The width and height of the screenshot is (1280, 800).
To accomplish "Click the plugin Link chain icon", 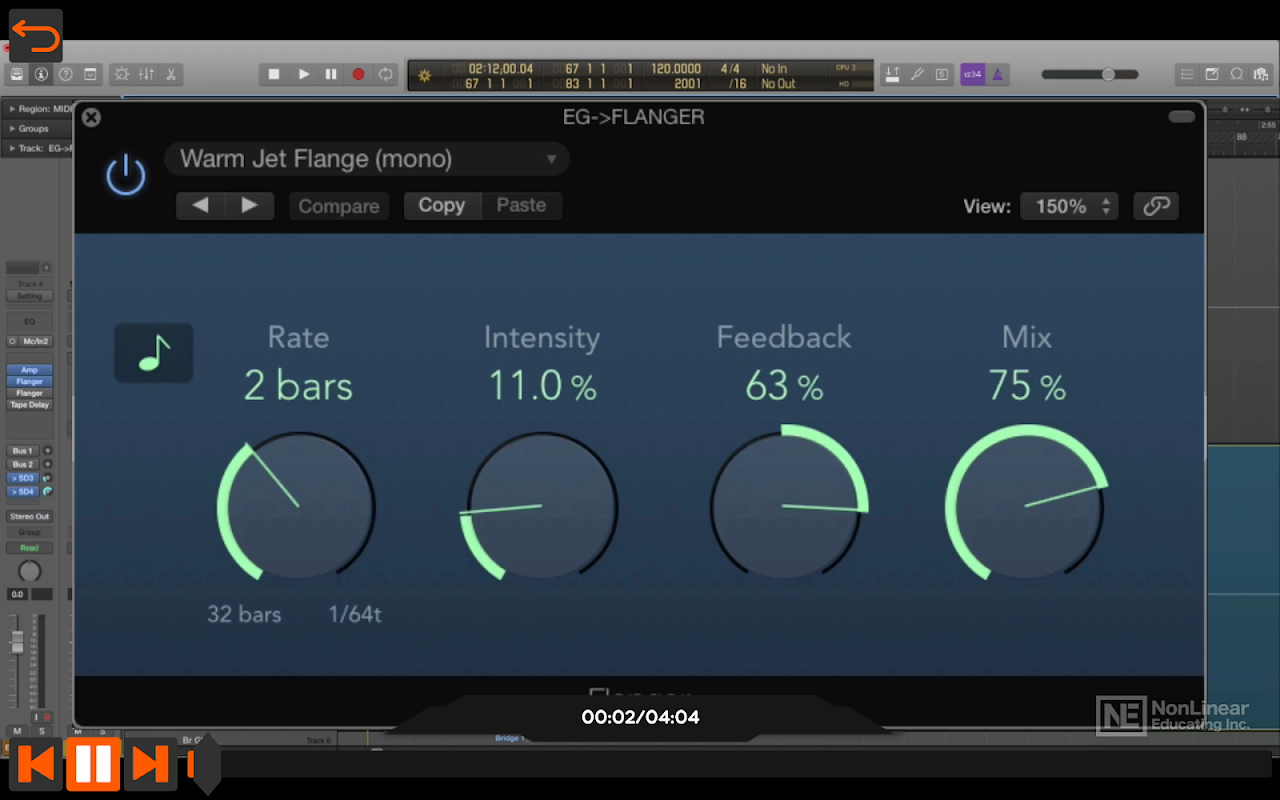I will tap(1156, 206).
